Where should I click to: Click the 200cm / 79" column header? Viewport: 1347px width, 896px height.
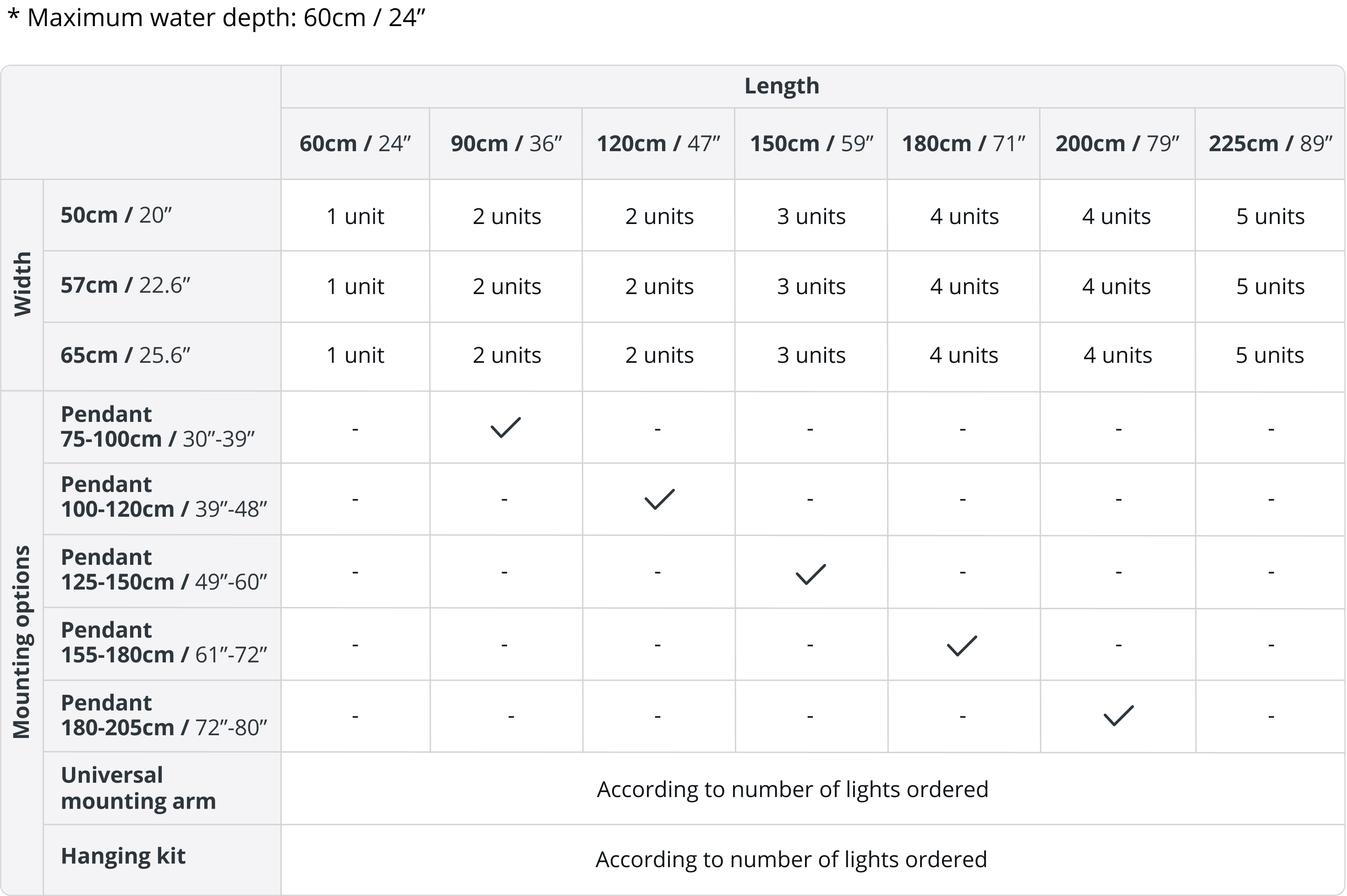(1117, 143)
